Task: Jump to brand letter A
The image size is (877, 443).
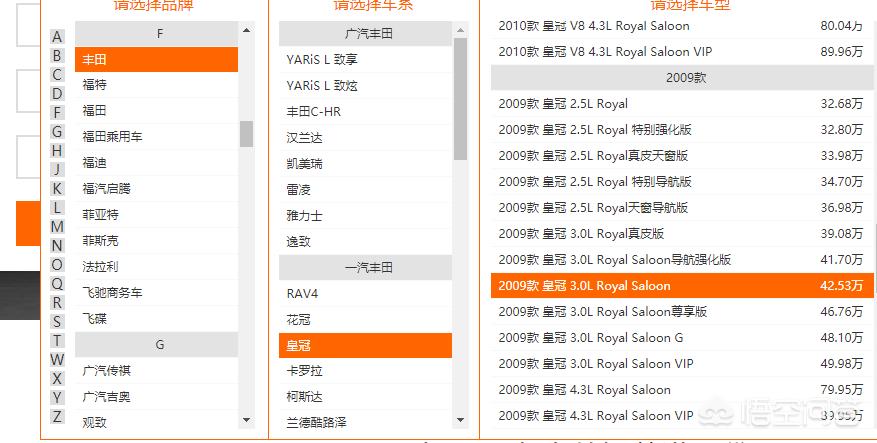Action: [x=57, y=37]
